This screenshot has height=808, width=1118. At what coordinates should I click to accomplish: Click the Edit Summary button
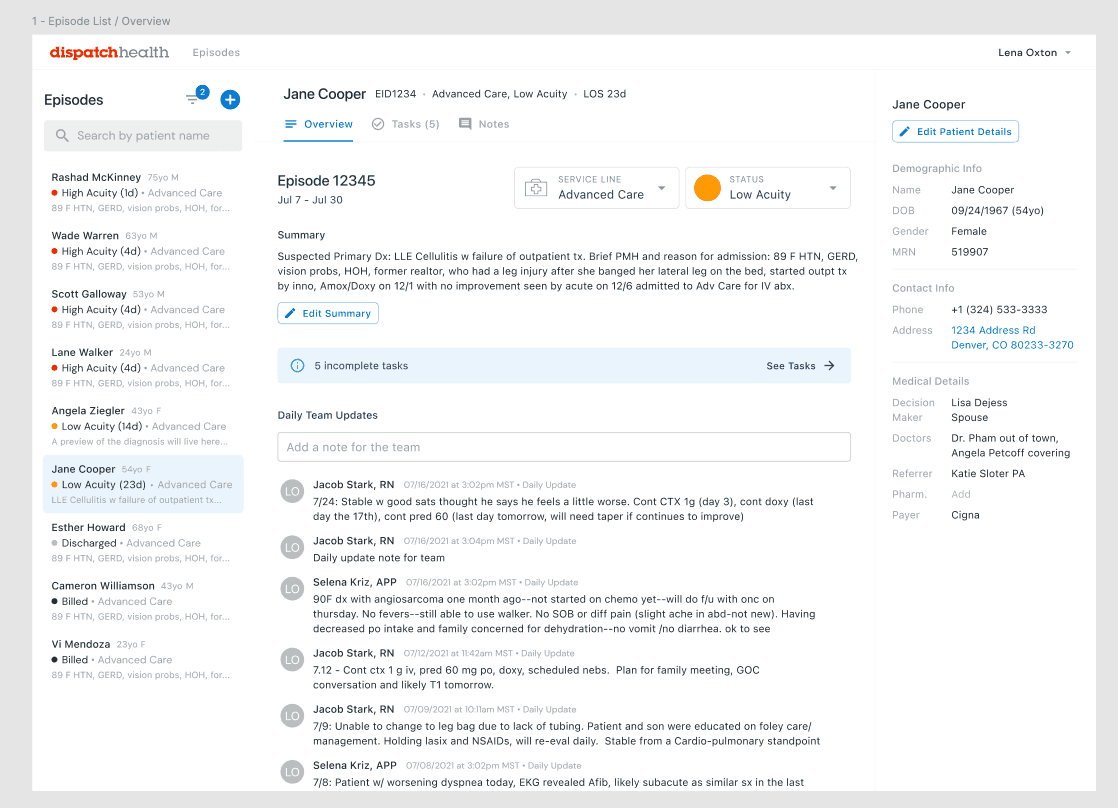(x=328, y=313)
